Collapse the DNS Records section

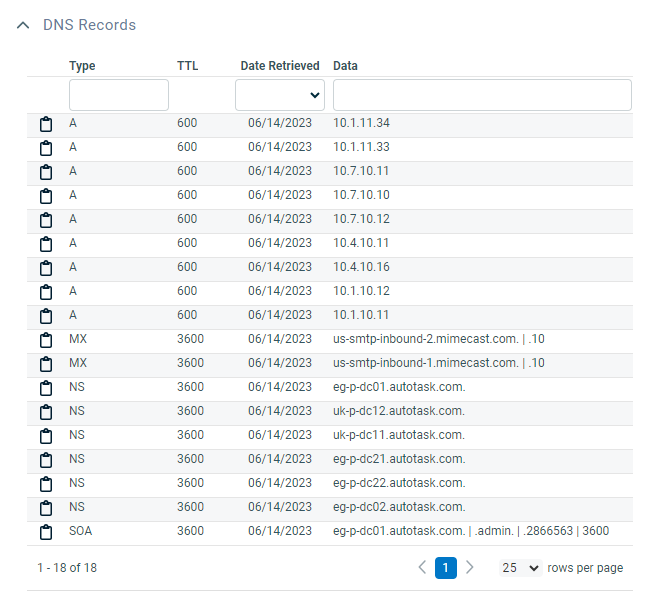(23, 25)
